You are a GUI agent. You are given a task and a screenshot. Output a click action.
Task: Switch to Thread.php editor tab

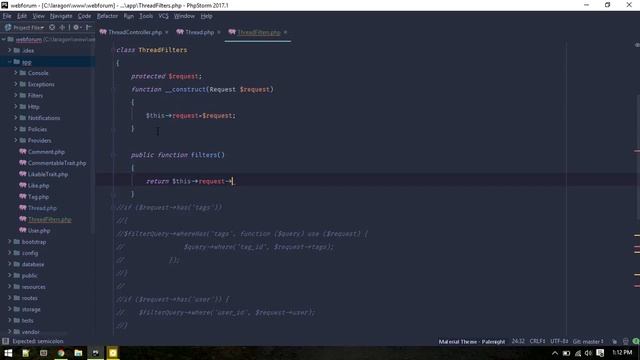click(x=199, y=32)
